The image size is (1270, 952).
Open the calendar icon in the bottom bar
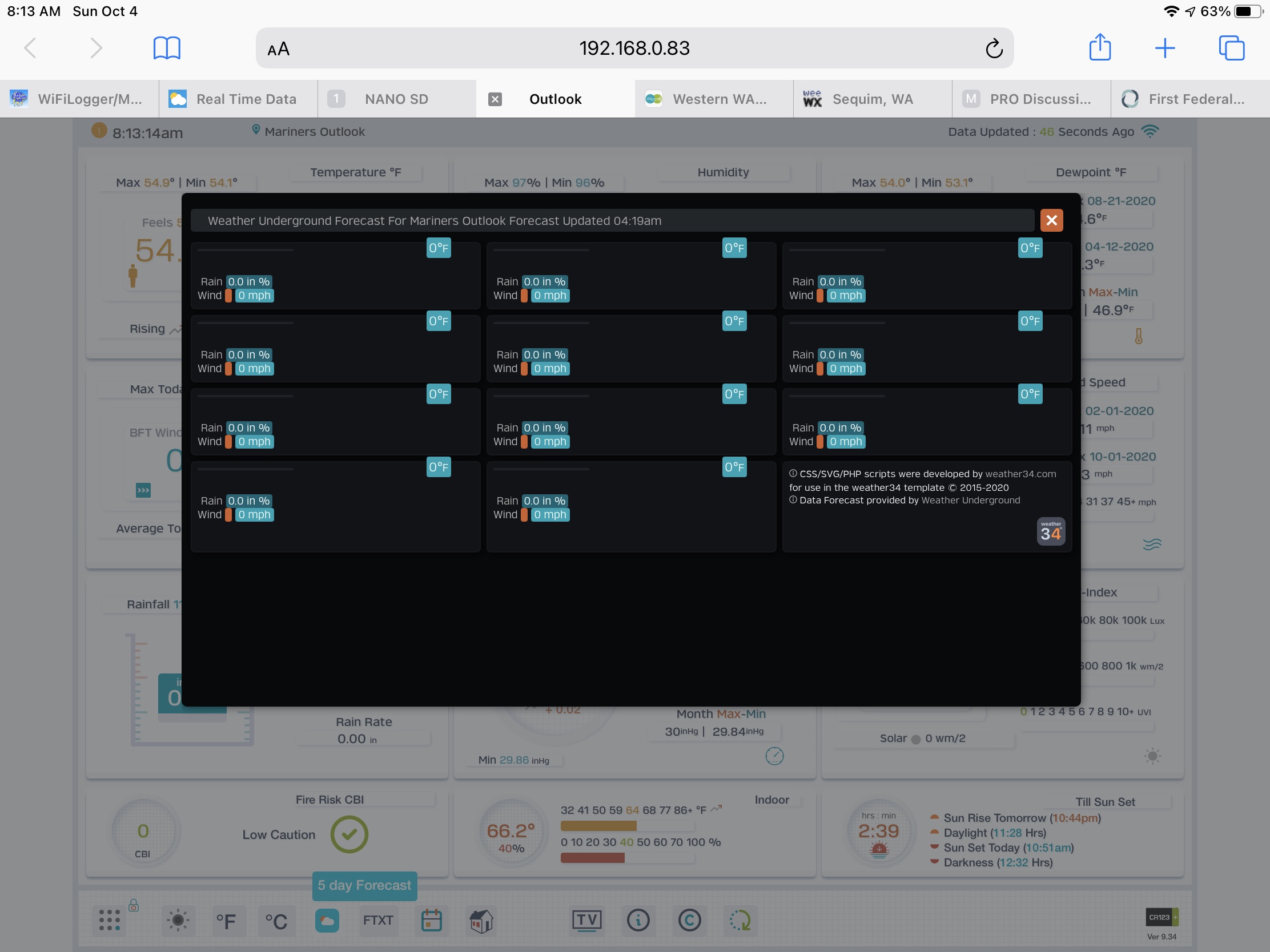pos(431,921)
